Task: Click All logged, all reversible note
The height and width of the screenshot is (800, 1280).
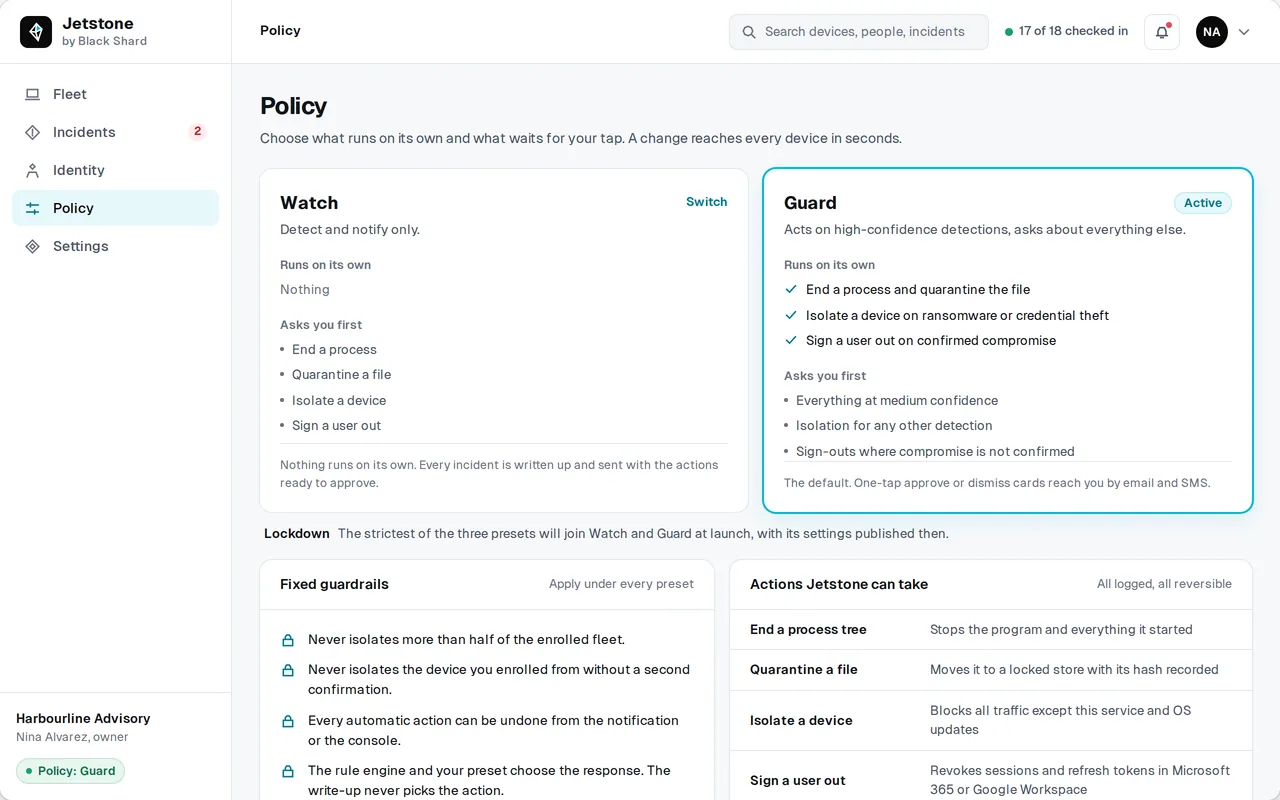Action: coord(1164,584)
